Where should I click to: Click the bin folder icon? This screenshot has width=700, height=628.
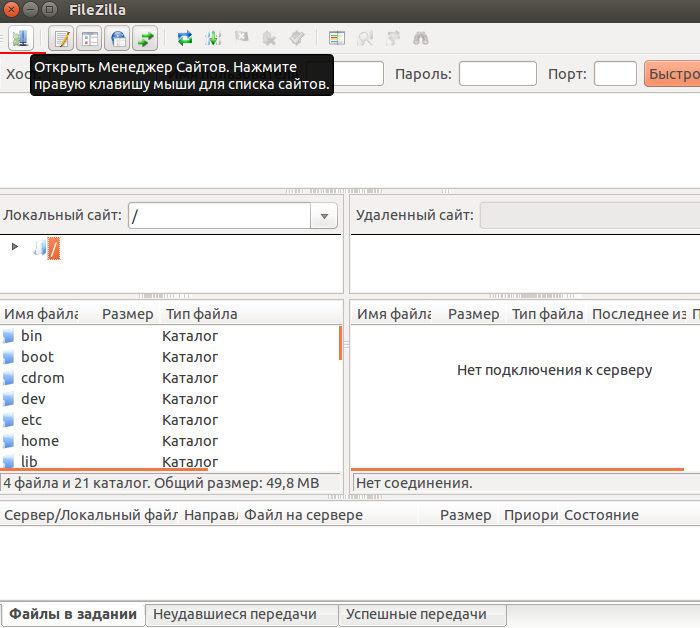pos(8,336)
